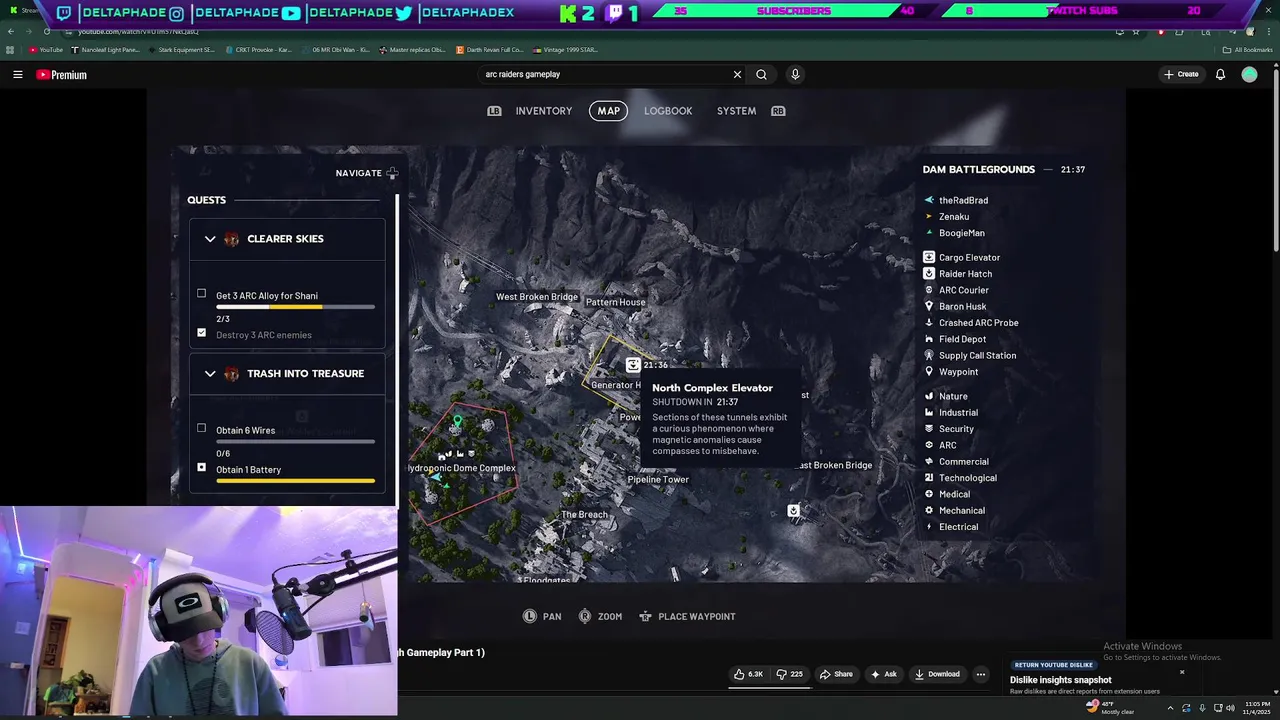1280x720 pixels.
Task: Click the Supply Call Station legend icon
Action: pos(929,355)
